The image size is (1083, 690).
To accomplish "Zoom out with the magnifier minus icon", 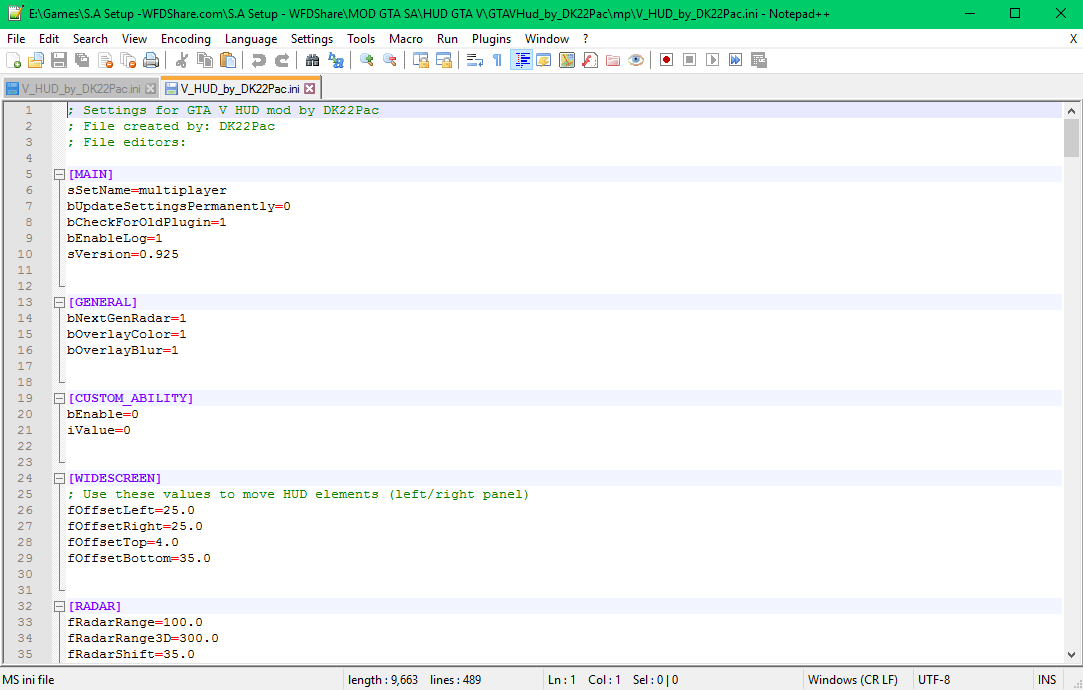I will pyautogui.click(x=390, y=60).
